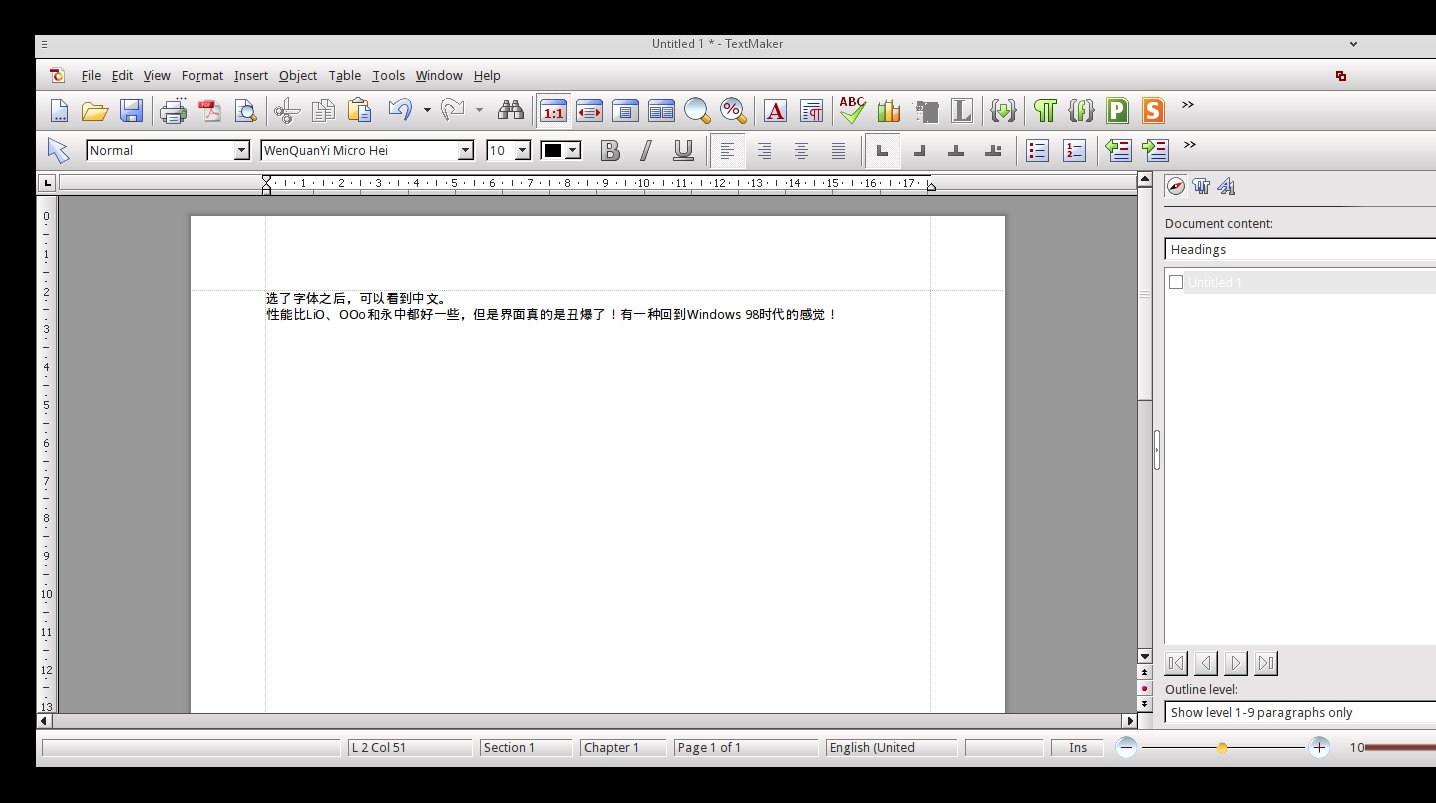Open the Tools menu
The image size is (1436, 803).
click(388, 75)
